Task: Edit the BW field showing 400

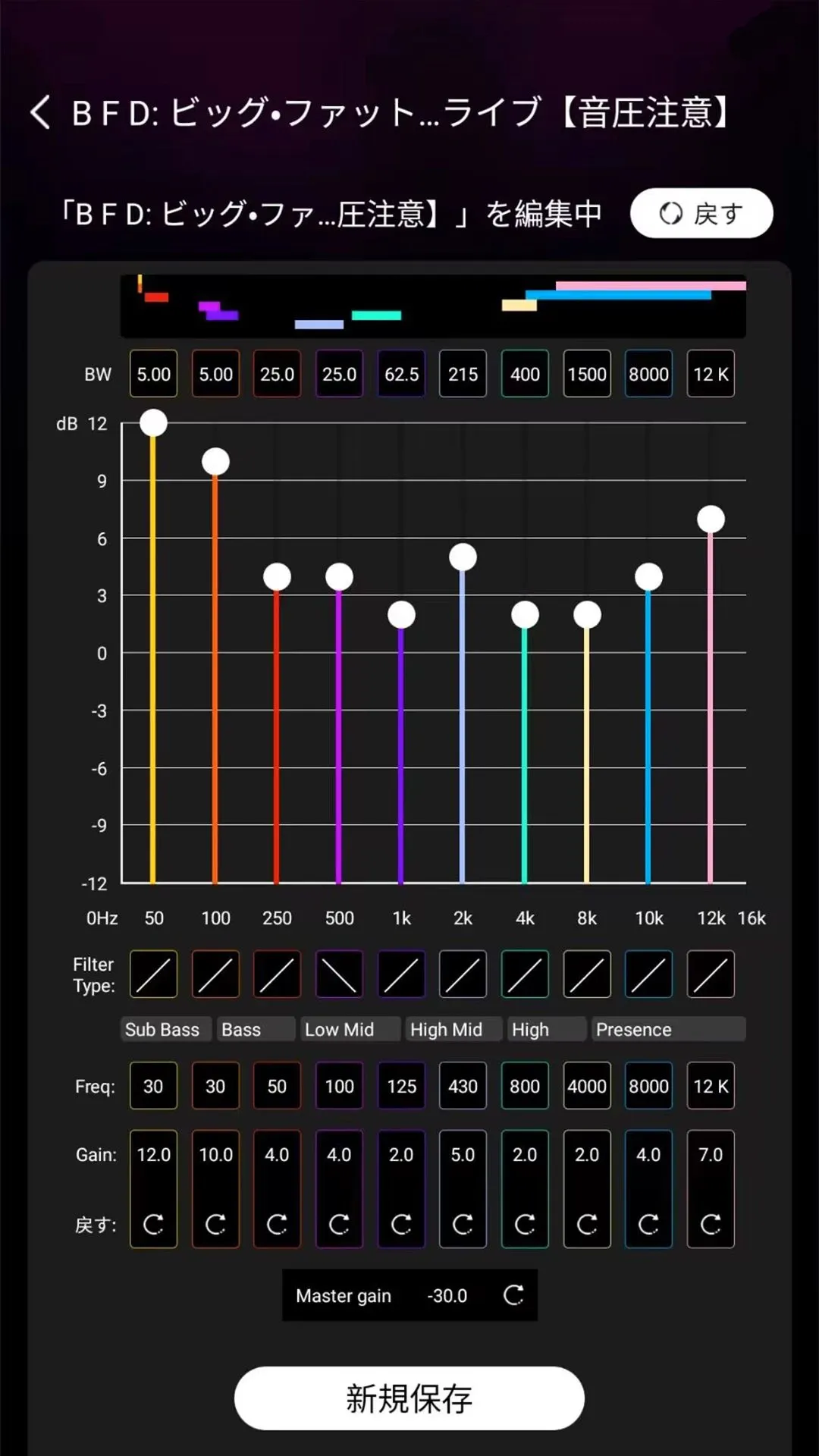Action: (525, 373)
